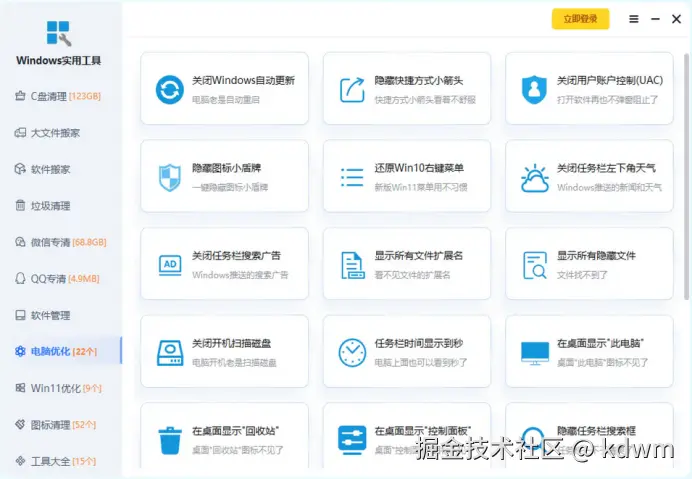Viewport: 692px width, 479px height.
Task: Click the Win11优化 sidebar icon
Action: click(x=20, y=388)
